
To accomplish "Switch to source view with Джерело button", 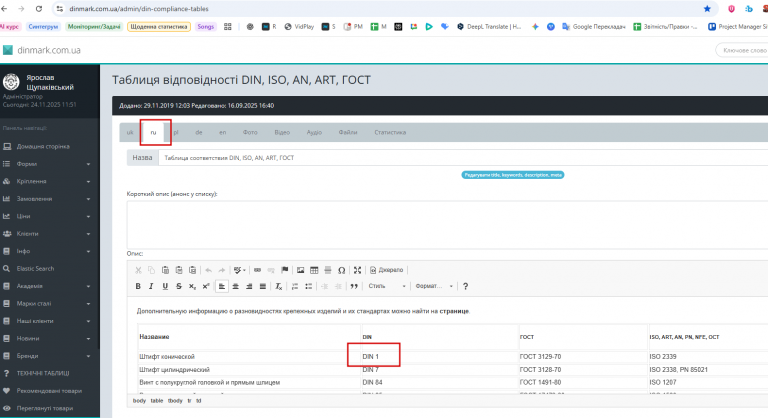I will click(x=386, y=270).
